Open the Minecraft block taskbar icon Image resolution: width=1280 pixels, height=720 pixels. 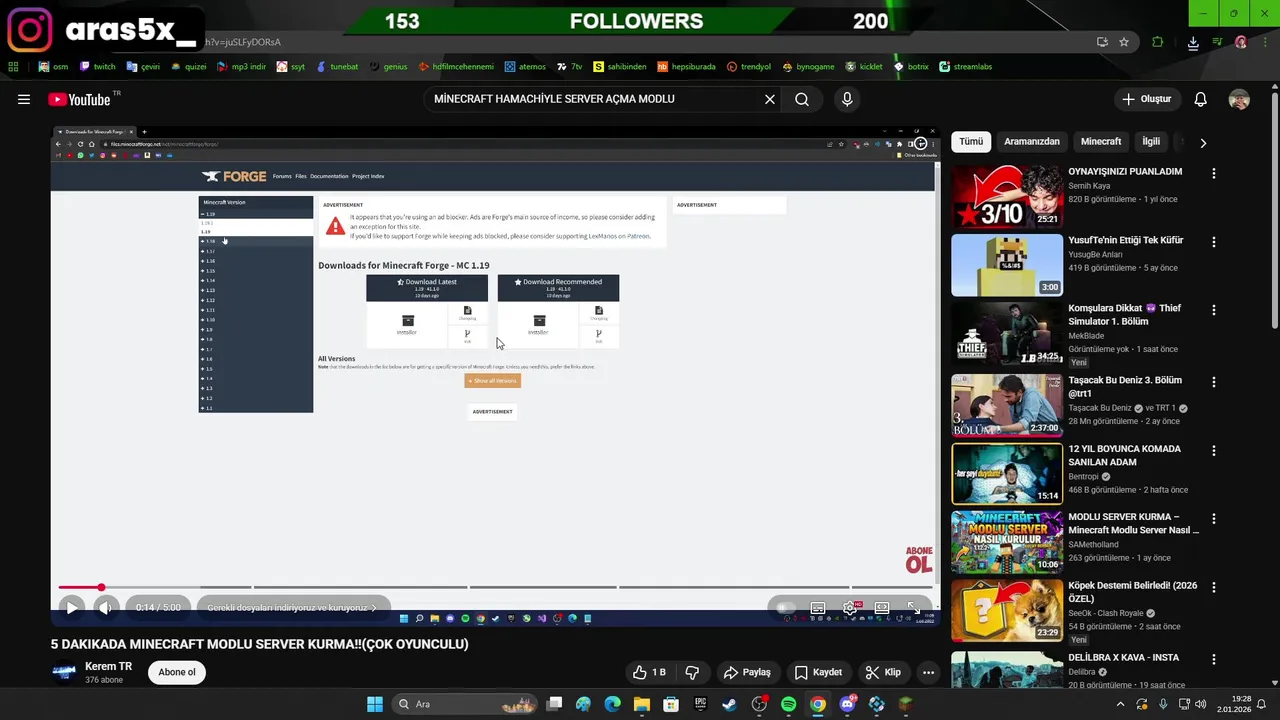[906, 704]
